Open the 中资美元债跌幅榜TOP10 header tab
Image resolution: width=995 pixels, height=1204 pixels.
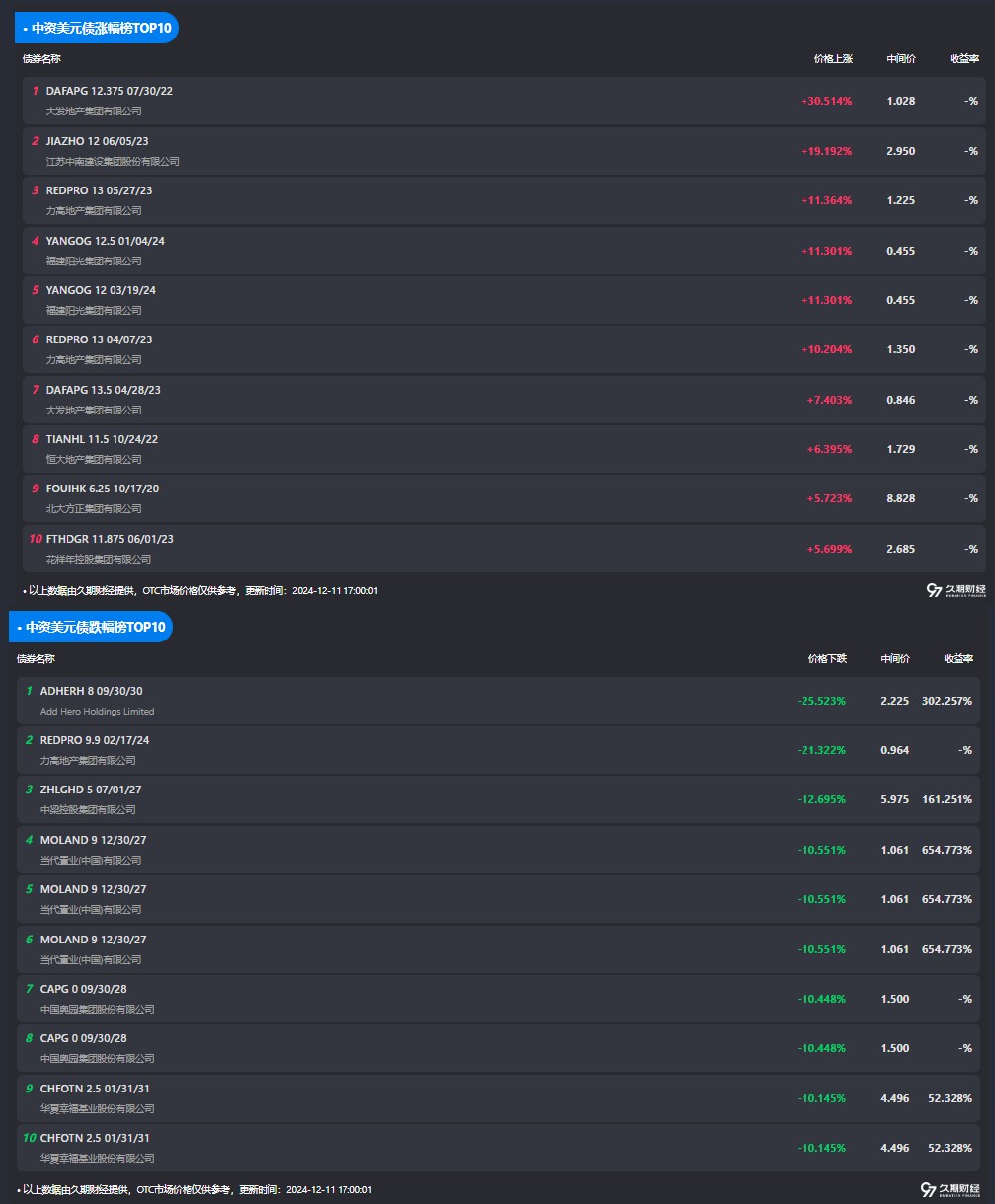tap(91, 627)
